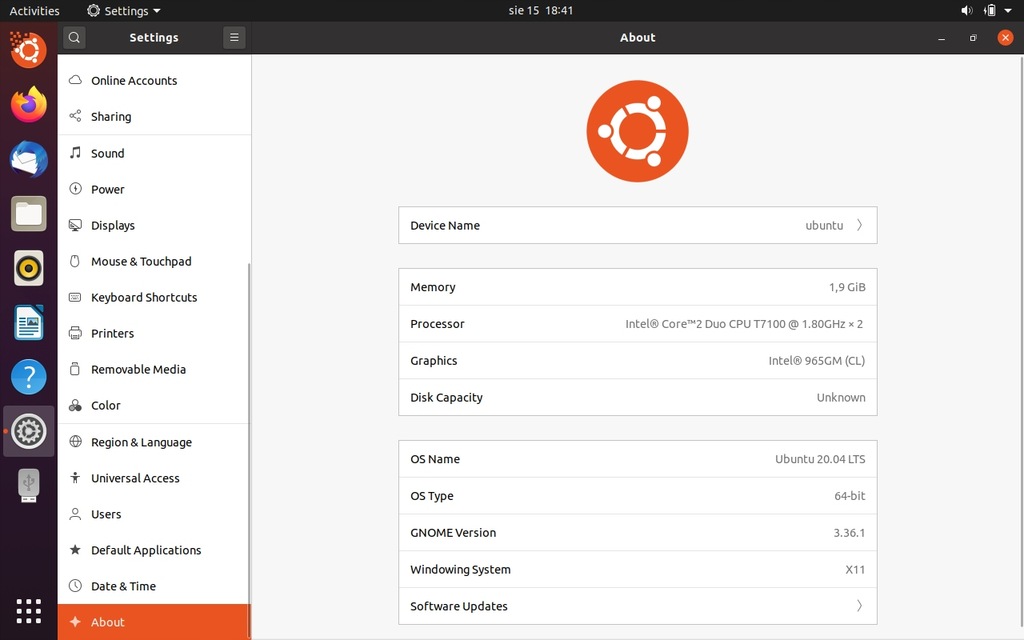Open Date & Time settings

point(154,586)
